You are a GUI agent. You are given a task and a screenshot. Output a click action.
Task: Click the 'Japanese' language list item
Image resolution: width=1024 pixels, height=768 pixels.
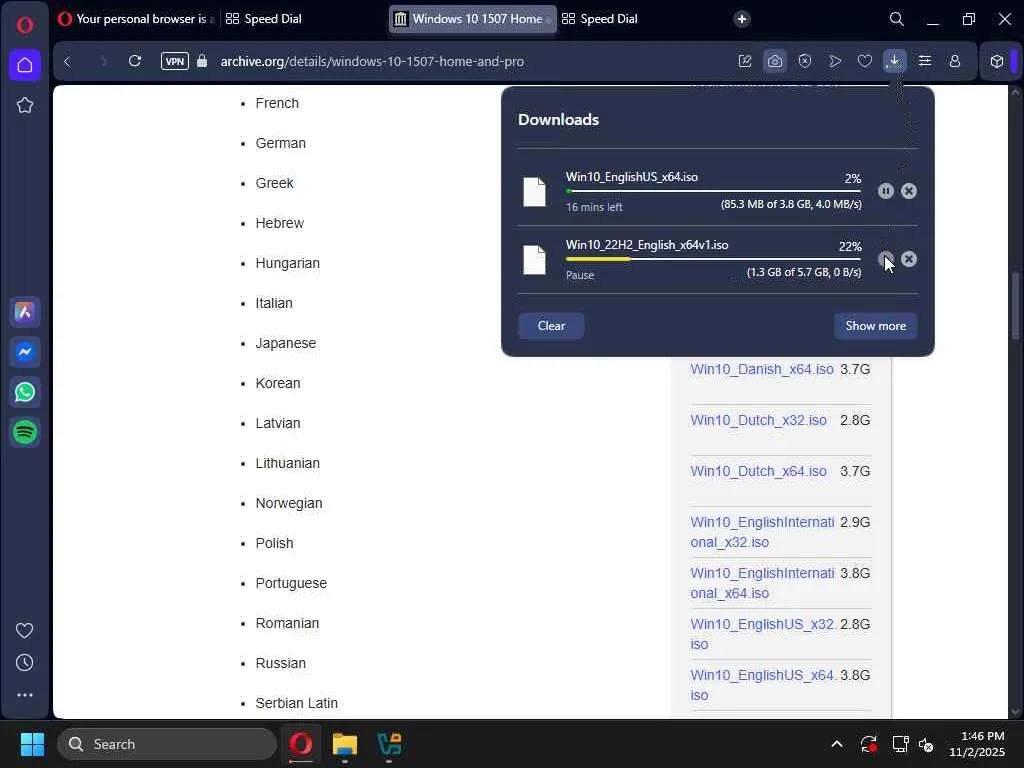click(x=285, y=343)
